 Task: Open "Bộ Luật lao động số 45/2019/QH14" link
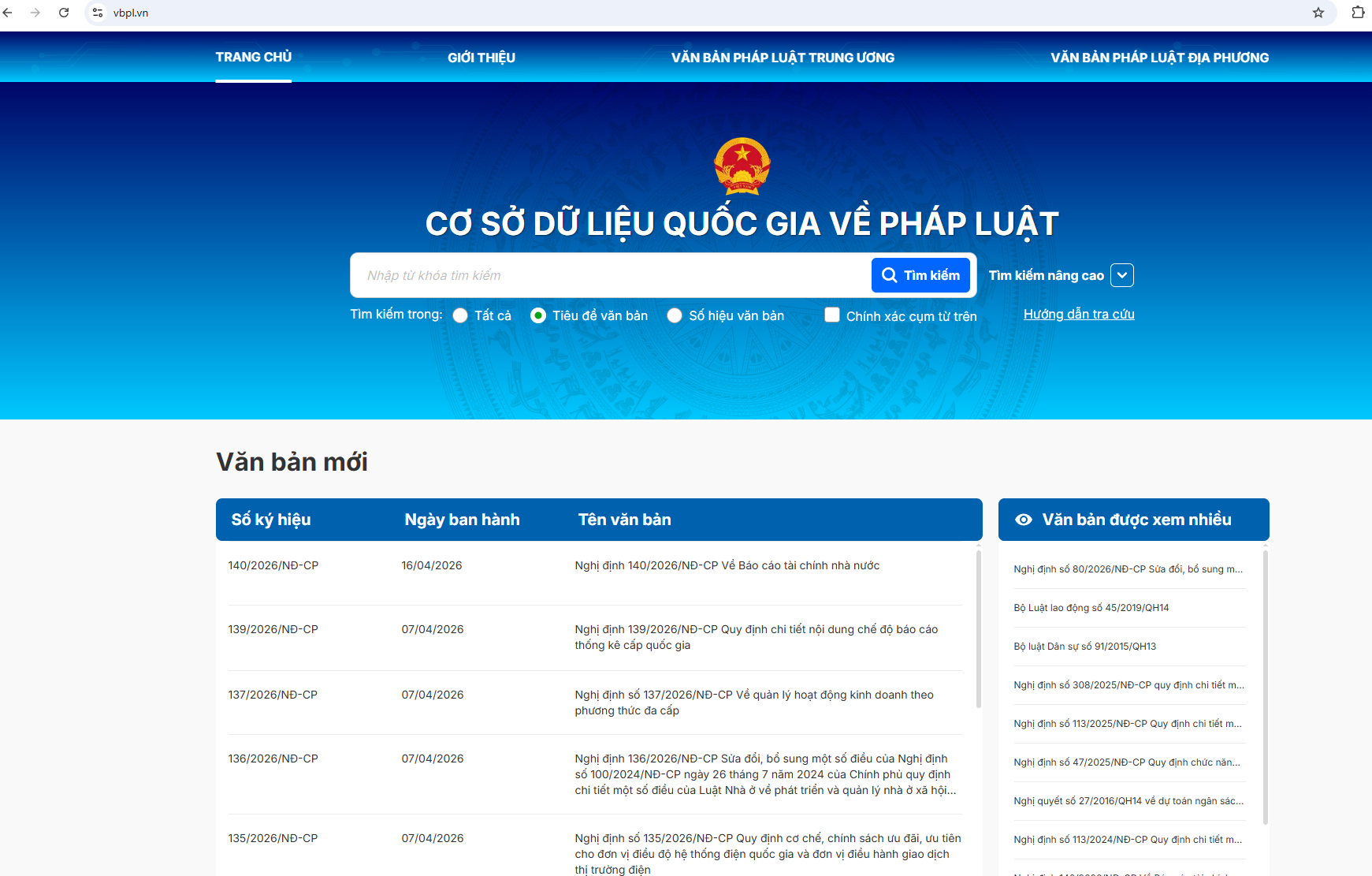point(1091,608)
